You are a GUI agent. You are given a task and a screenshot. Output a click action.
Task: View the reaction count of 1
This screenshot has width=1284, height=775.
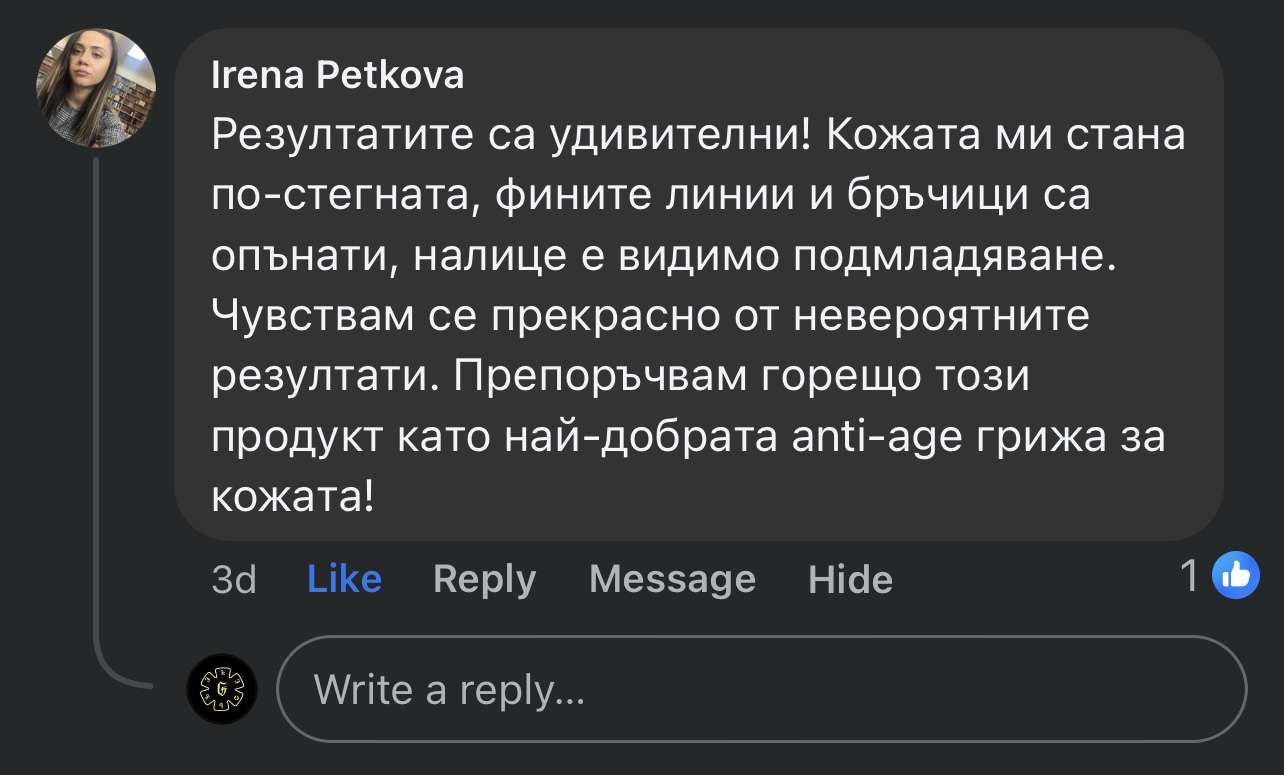point(1190,576)
